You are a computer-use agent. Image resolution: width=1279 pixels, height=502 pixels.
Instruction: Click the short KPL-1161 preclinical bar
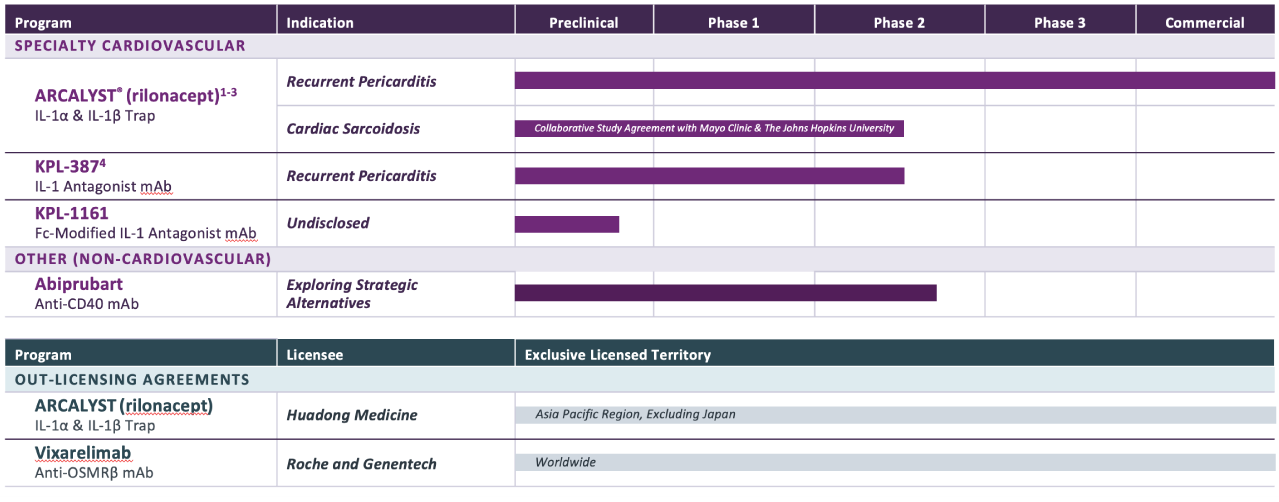pos(566,224)
